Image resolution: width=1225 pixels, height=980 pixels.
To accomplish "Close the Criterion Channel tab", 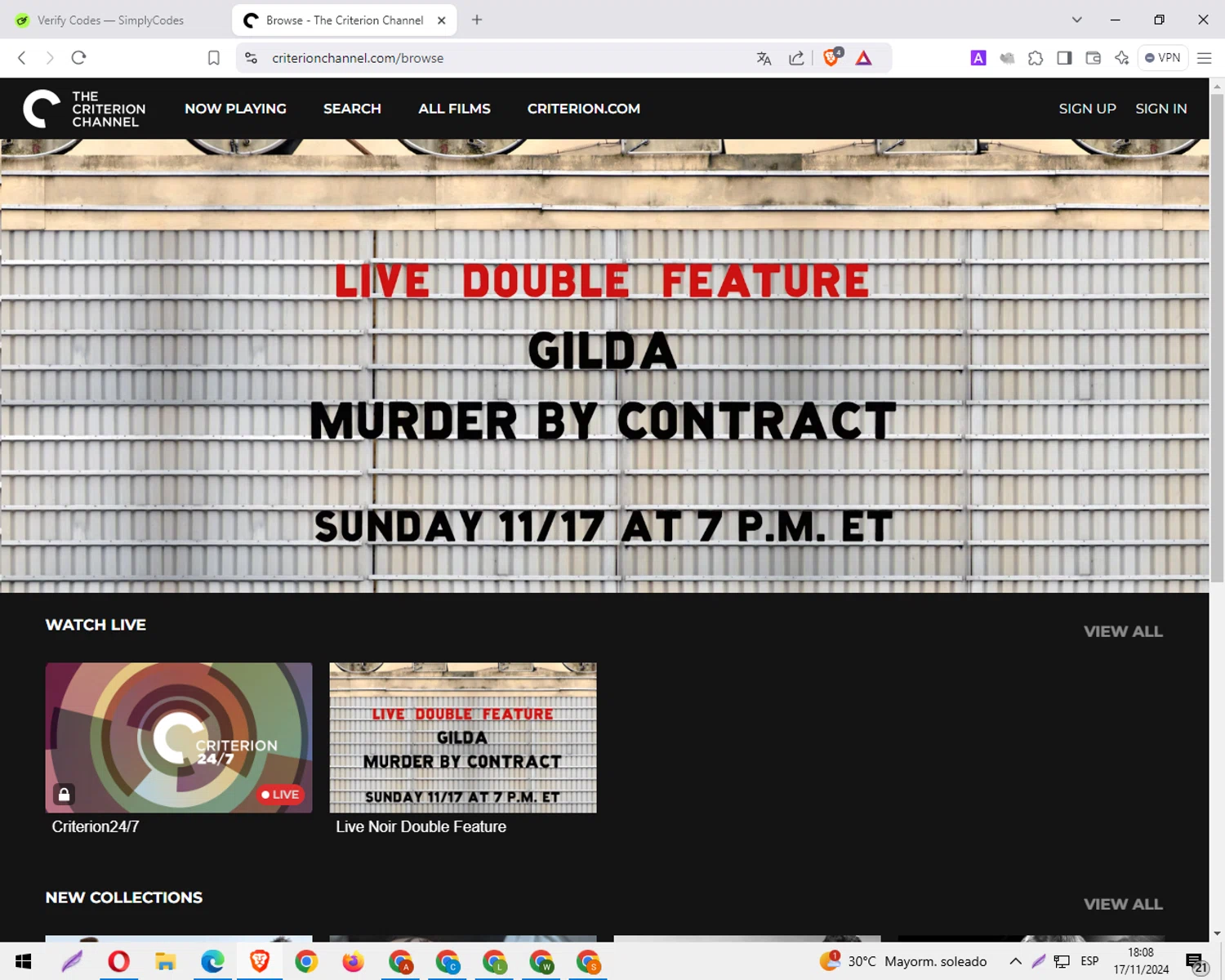I will pyautogui.click(x=442, y=20).
